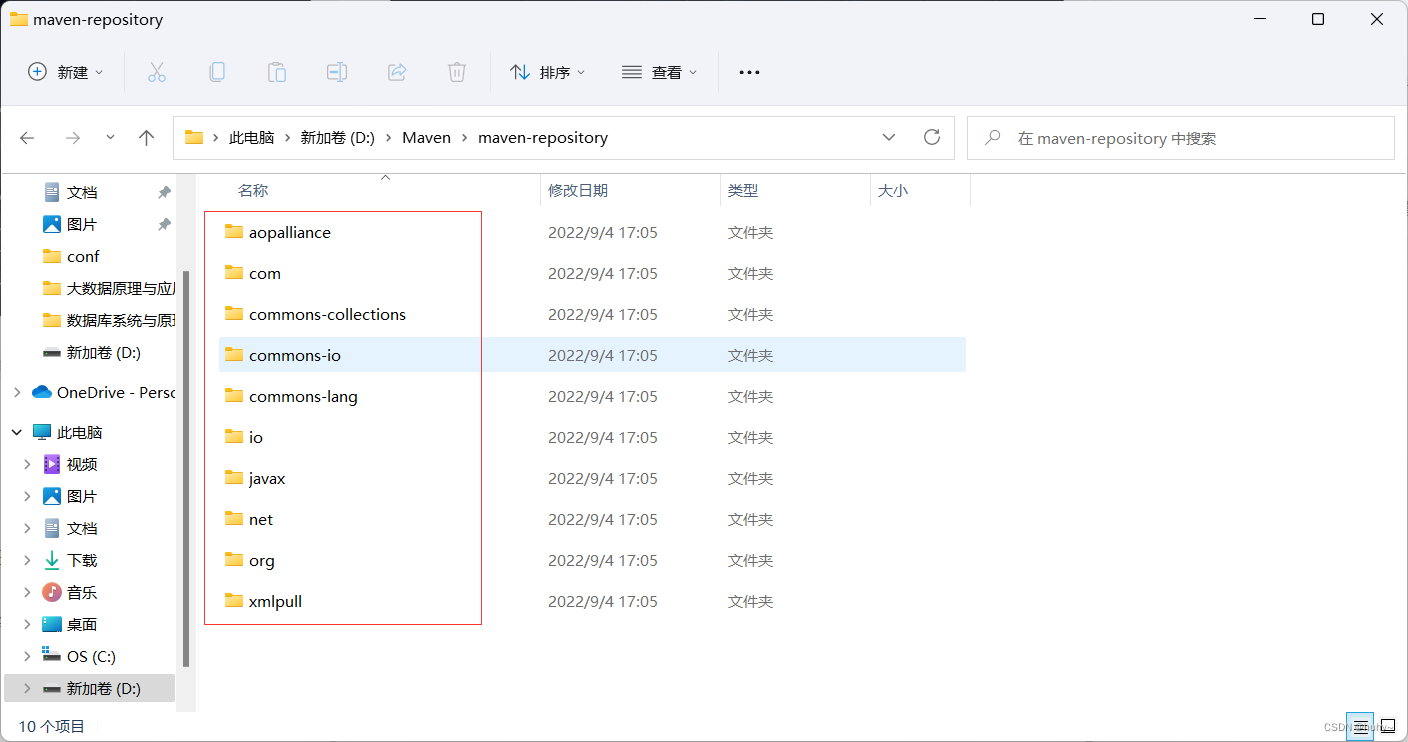Click the Rename icon in toolbar
Image resolution: width=1408 pixels, height=742 pixels.
(337, 72)
